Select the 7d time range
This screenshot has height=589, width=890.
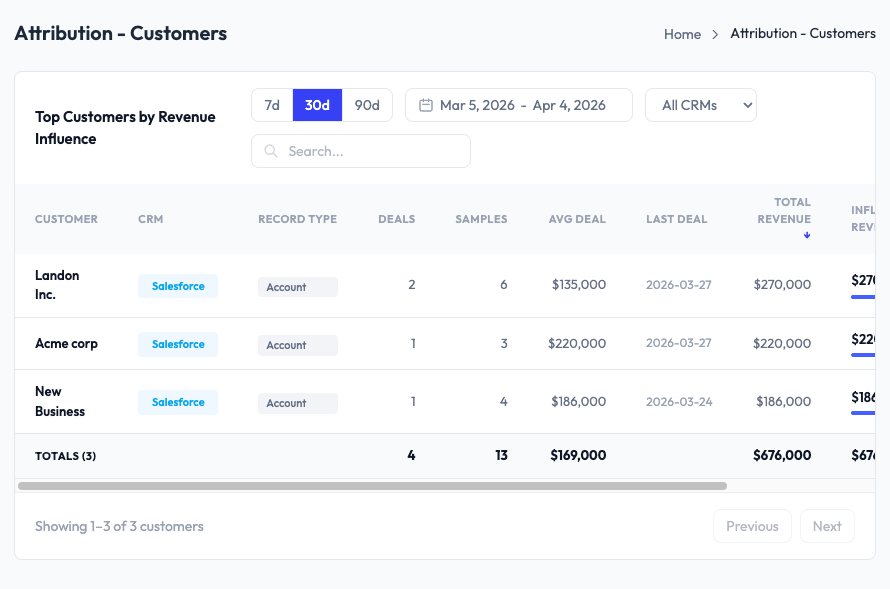click(271, 104)
